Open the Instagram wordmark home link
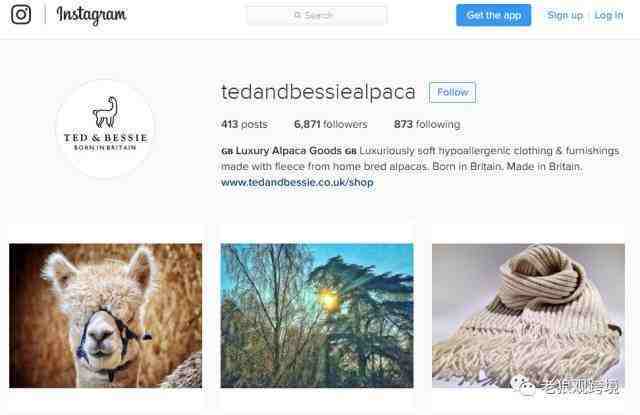Viewport: 640px width, 415px height. tap(92, 16)
